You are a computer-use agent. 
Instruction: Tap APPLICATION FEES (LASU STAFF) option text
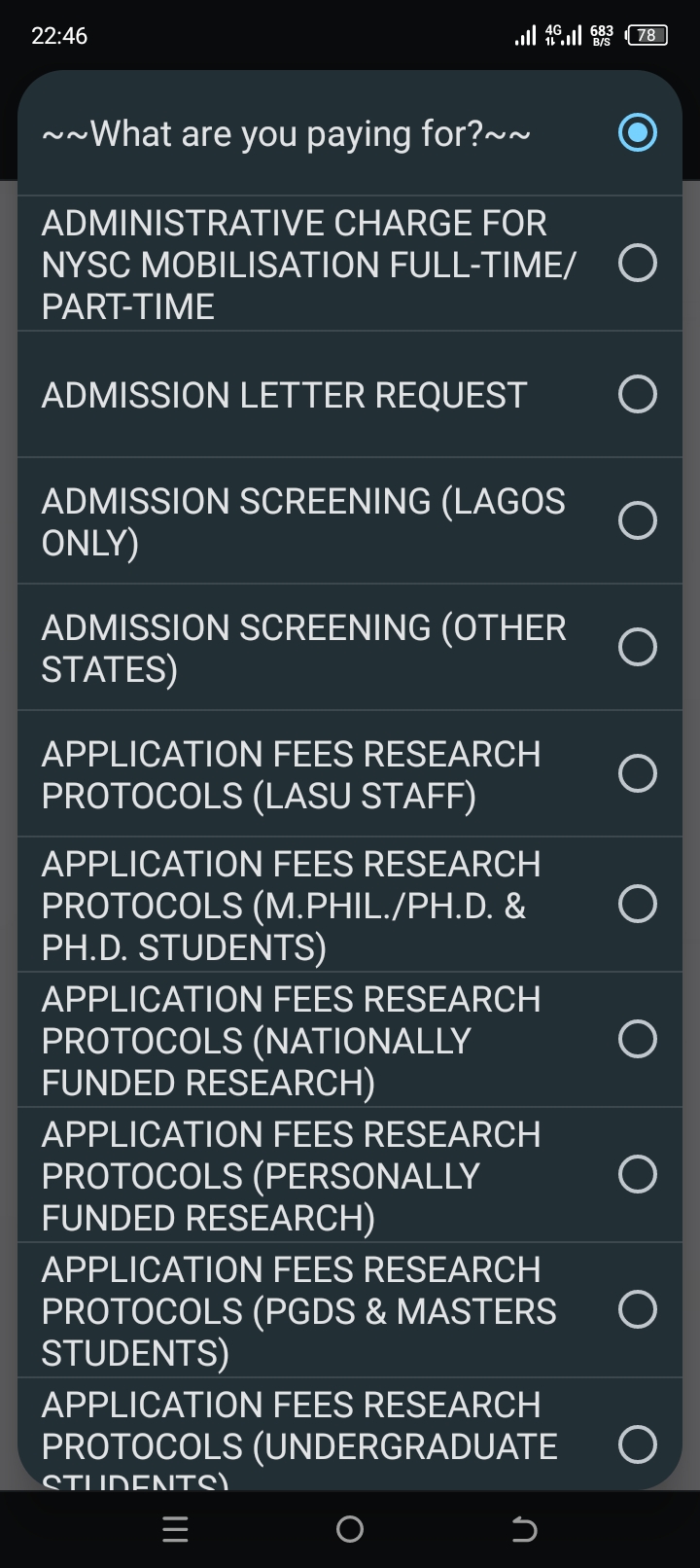[x=291, y=774]
